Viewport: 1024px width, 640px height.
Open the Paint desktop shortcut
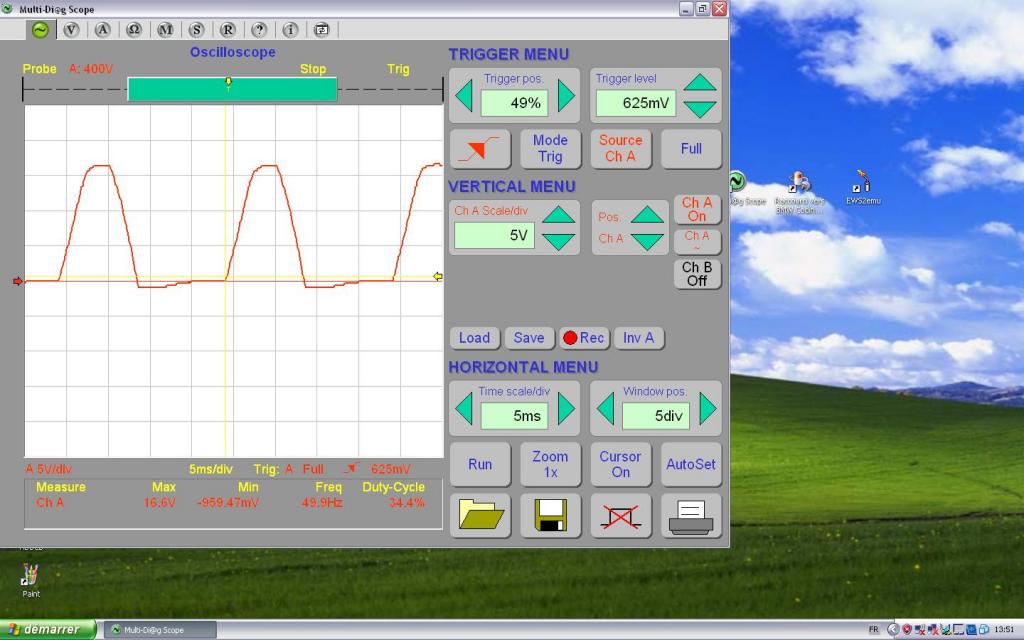coord(31,579)
